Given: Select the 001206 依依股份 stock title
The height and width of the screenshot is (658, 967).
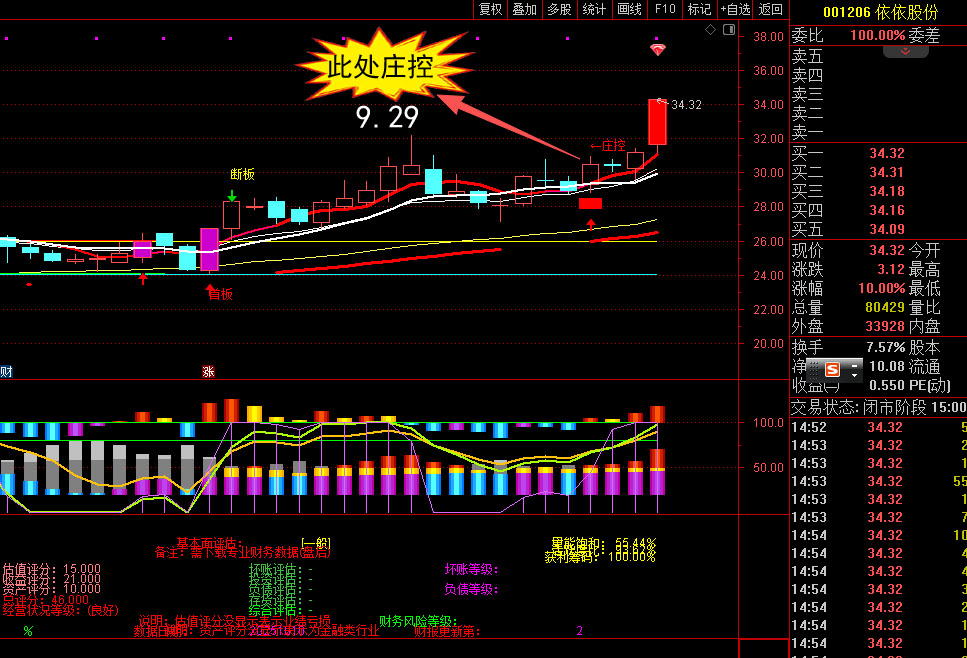Looking at the screenshot, I should coord(880,12).
